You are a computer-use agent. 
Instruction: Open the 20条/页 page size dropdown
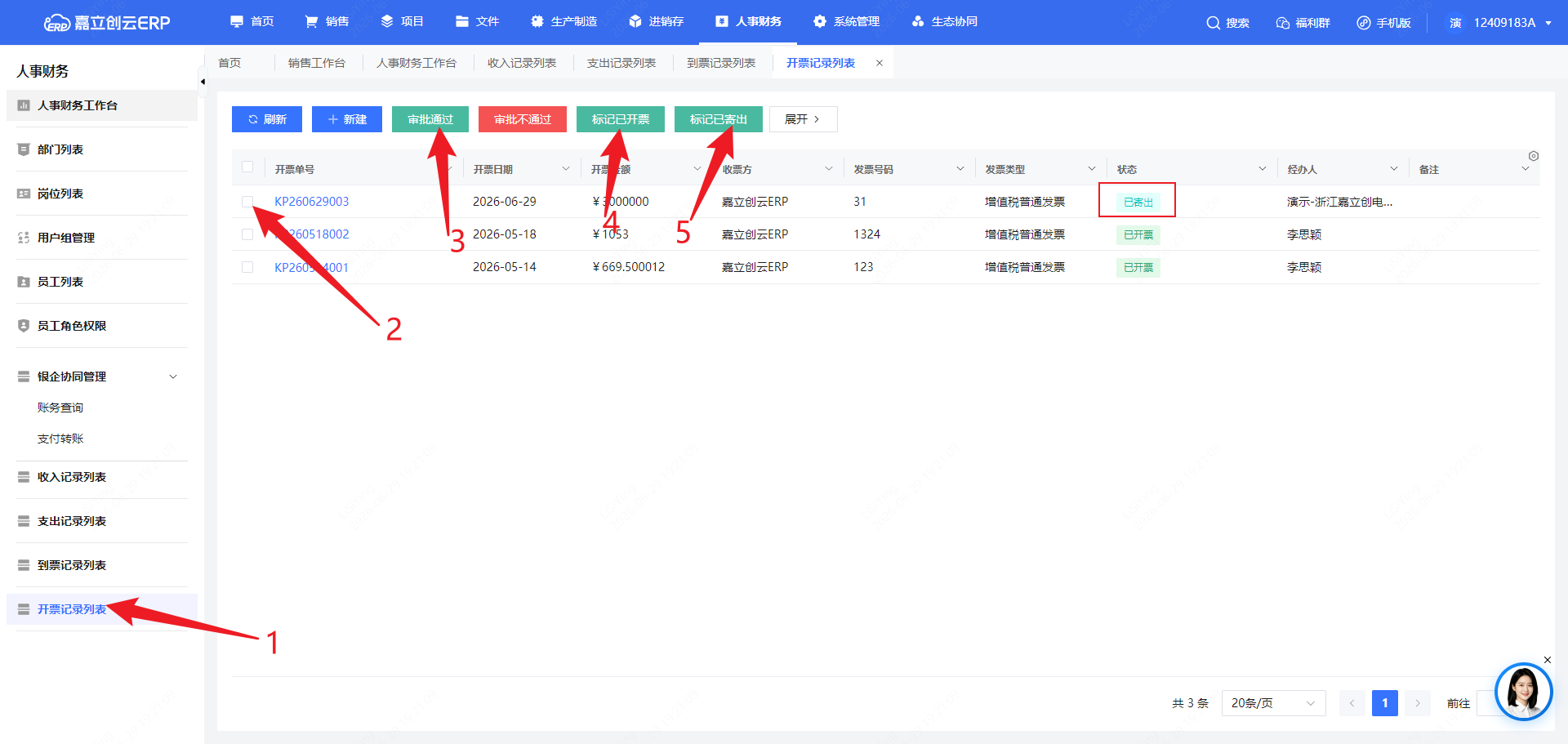tap(1273, 703)
